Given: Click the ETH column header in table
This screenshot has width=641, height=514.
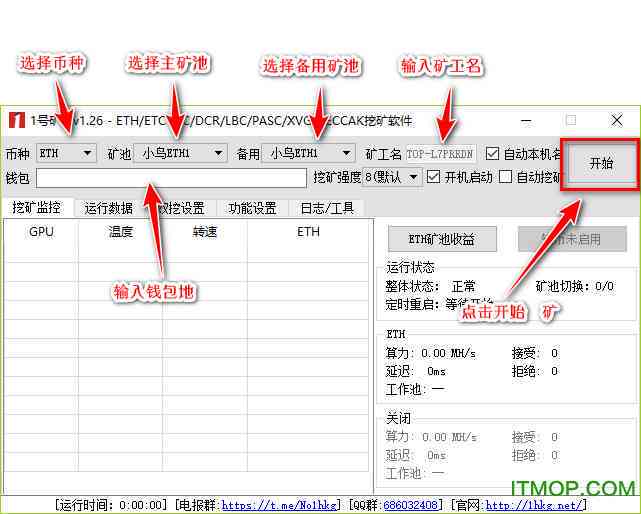Looking at the screenshot, I should [308, 232].
